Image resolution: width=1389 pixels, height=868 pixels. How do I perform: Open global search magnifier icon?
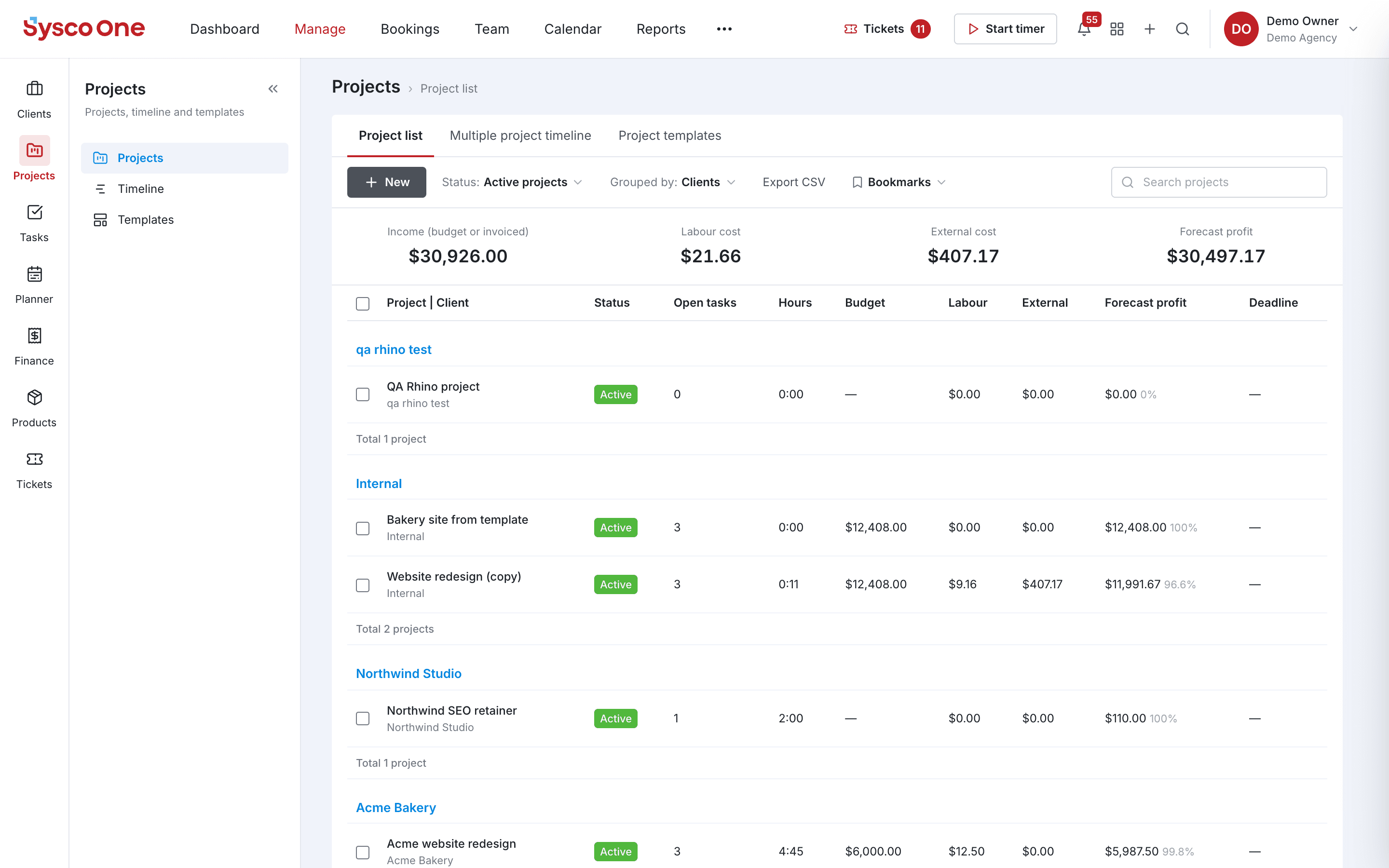click(x=1182, y=29)
